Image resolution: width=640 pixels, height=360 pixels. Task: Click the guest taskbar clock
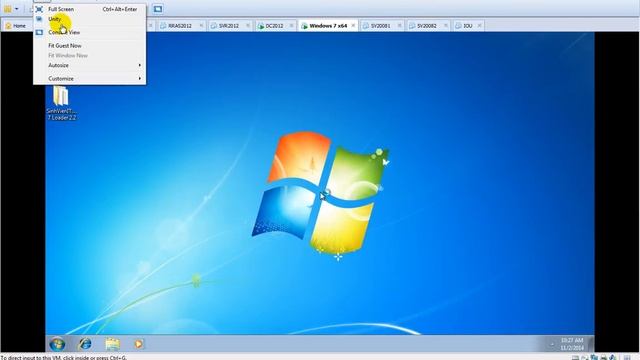click(572, 344)
